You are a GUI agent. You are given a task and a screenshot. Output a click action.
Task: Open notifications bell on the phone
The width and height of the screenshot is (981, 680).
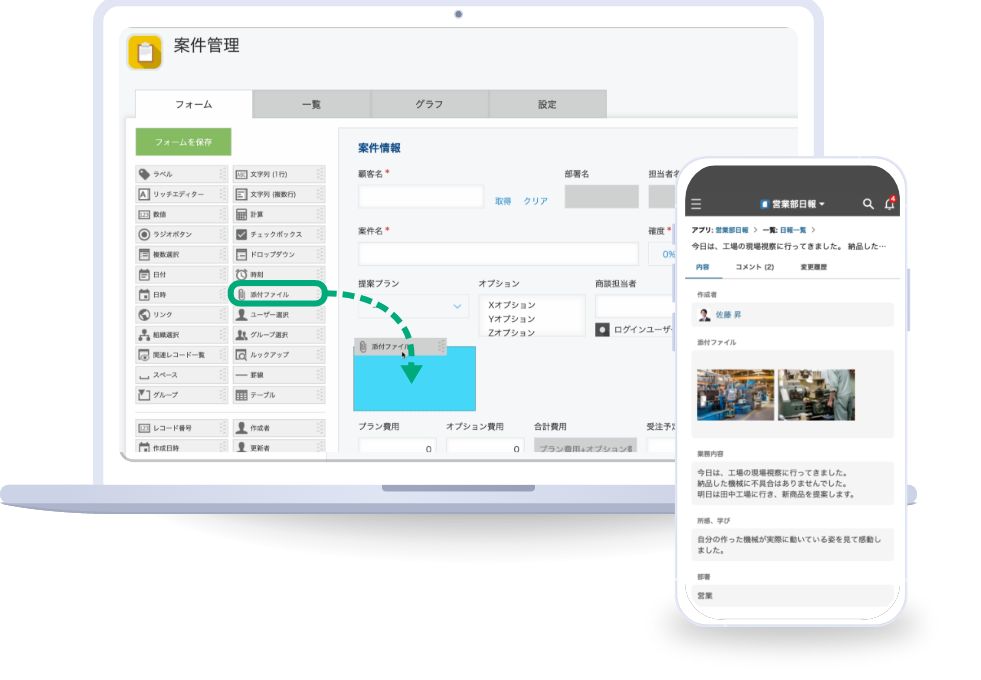(x=889, y=204)
